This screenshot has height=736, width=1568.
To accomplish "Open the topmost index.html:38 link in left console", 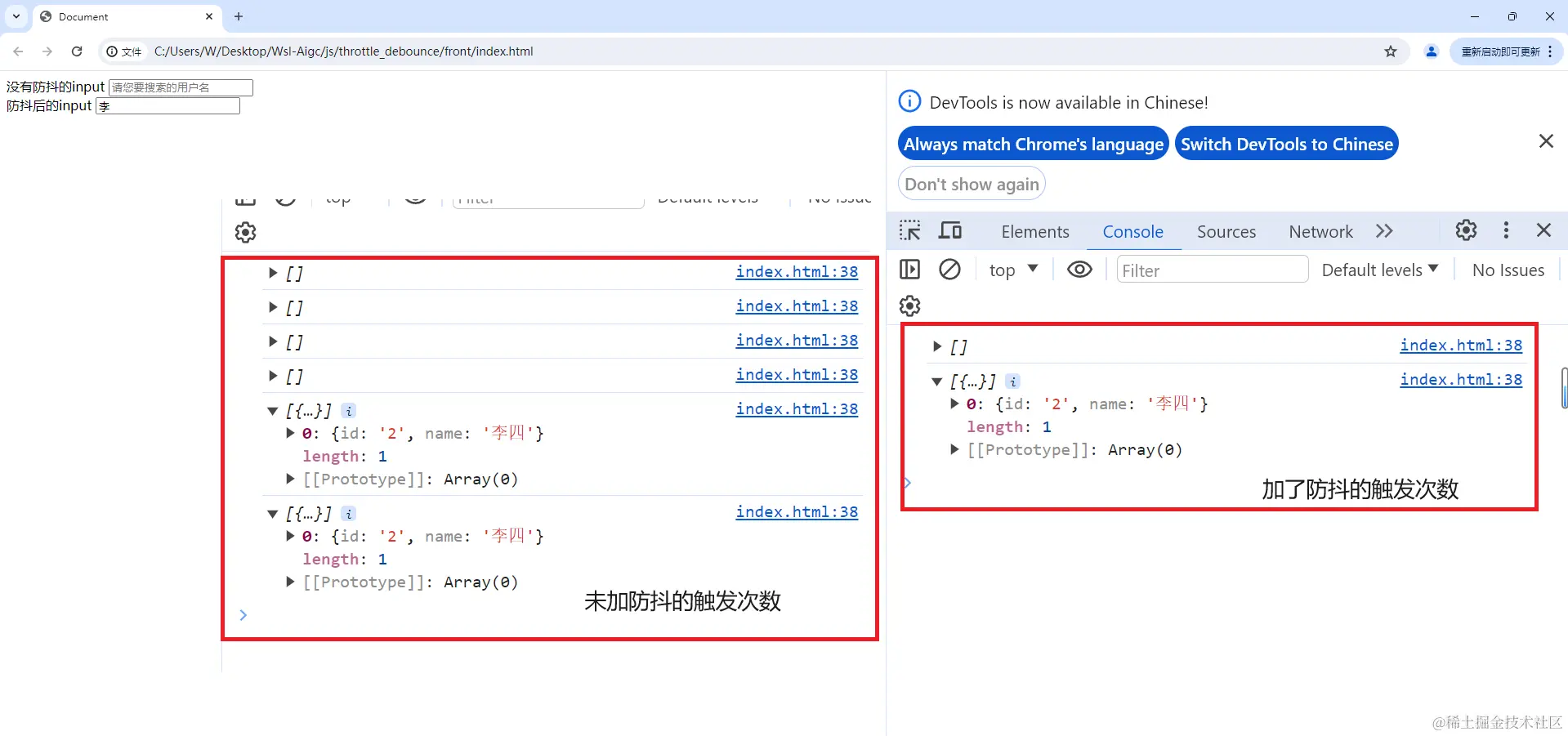I will point(797,272).
